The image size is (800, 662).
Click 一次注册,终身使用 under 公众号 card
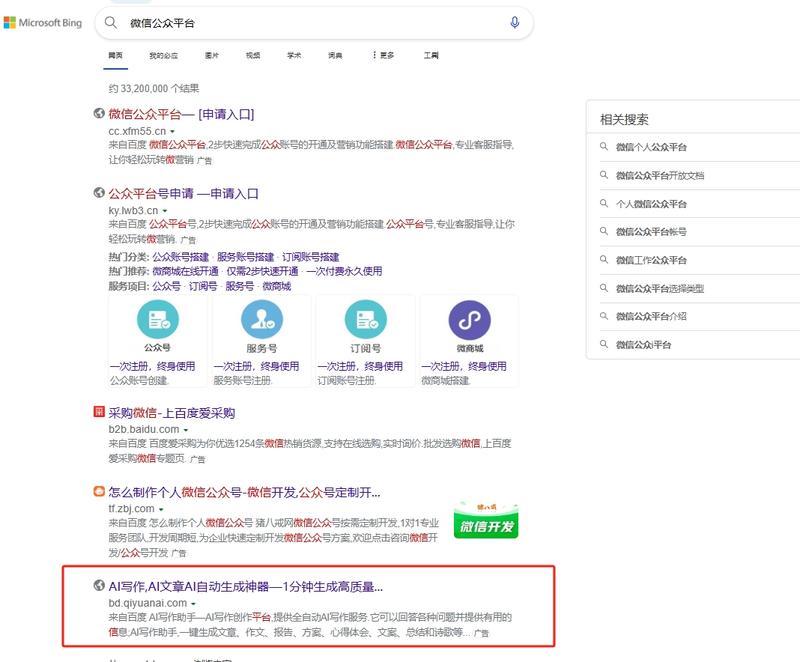pyautogui.click(x=153, y=366)
